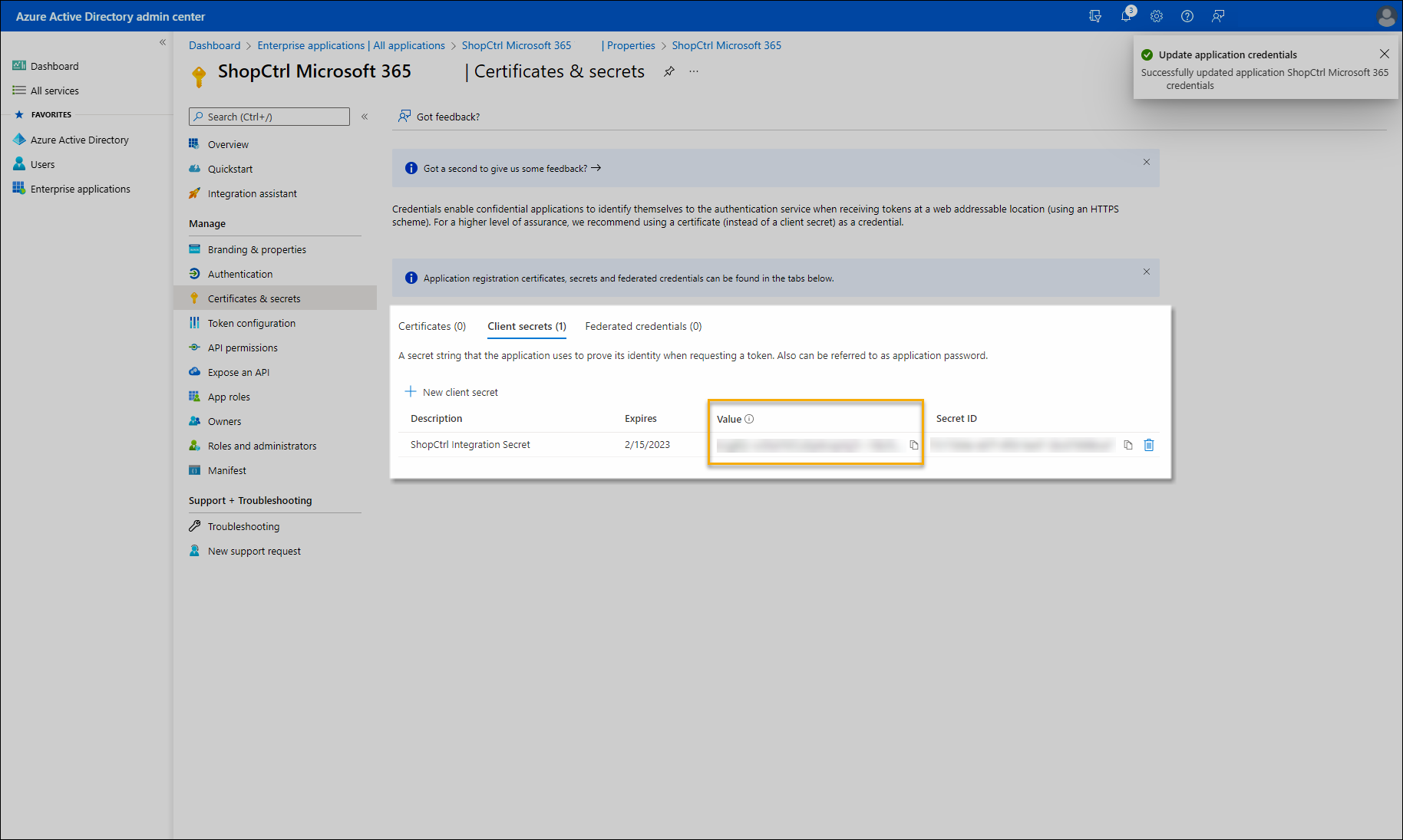Open Branding & properties
1403x840 pixels.
(256, 249)
